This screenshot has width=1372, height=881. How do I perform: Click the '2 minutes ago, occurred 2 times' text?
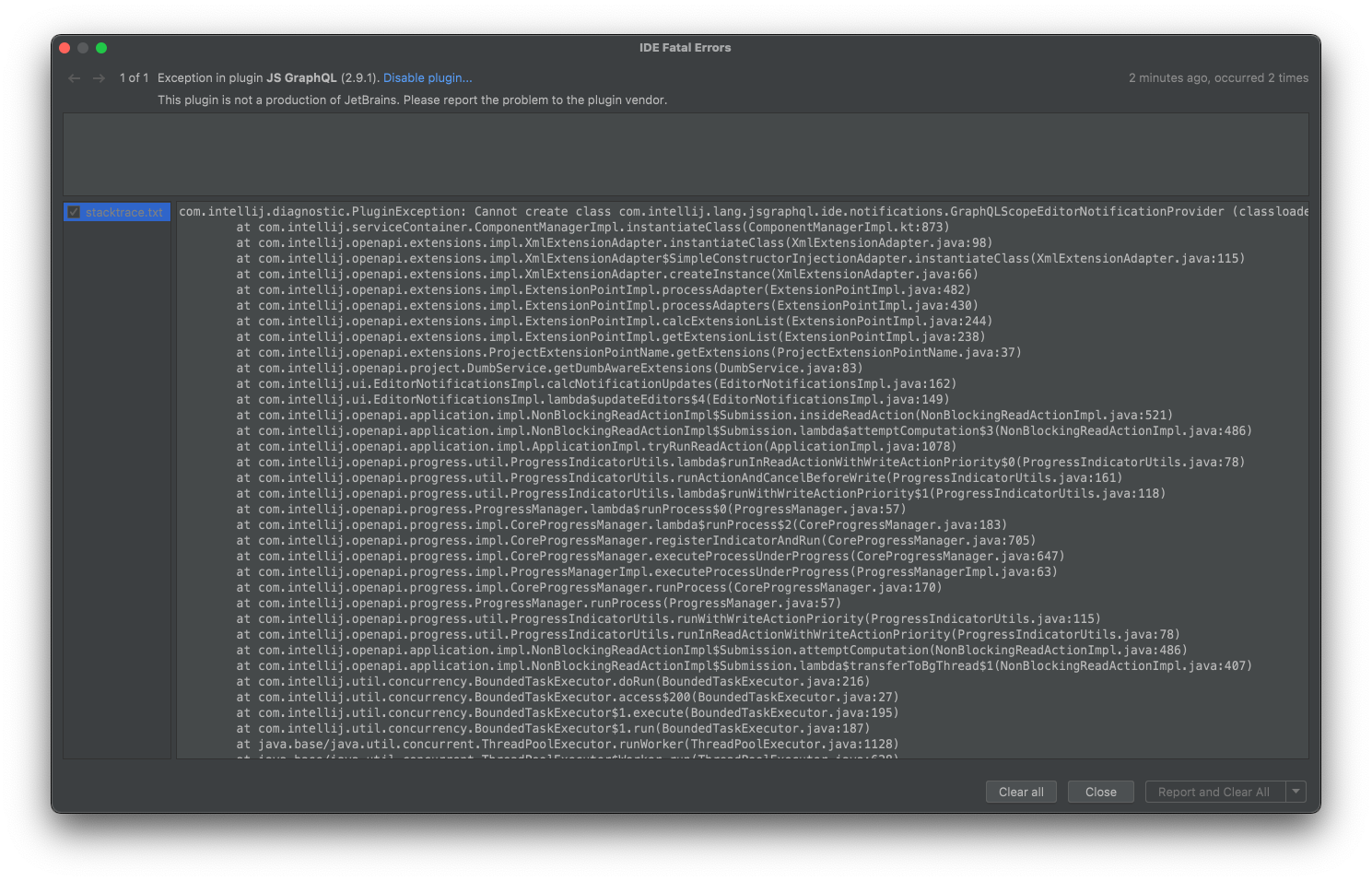[1218, 78]
